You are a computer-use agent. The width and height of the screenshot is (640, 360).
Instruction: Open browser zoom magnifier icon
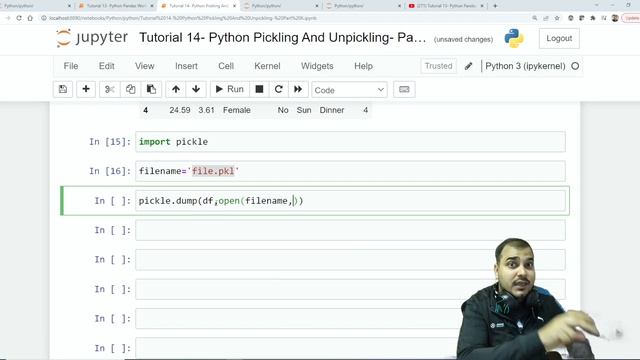pos(535,18)
